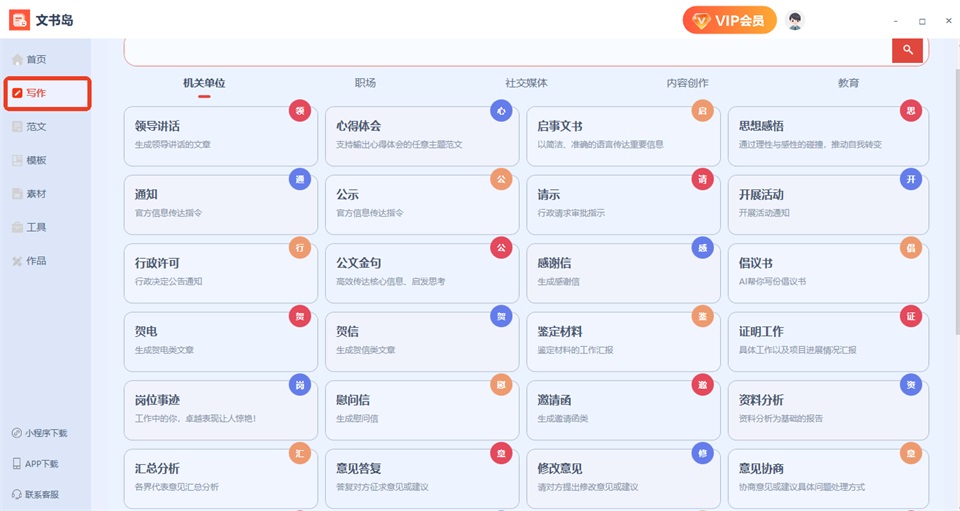Open the user avatar profile icon
The width and height of the screenshot is (960, 511).
[795, 20]
